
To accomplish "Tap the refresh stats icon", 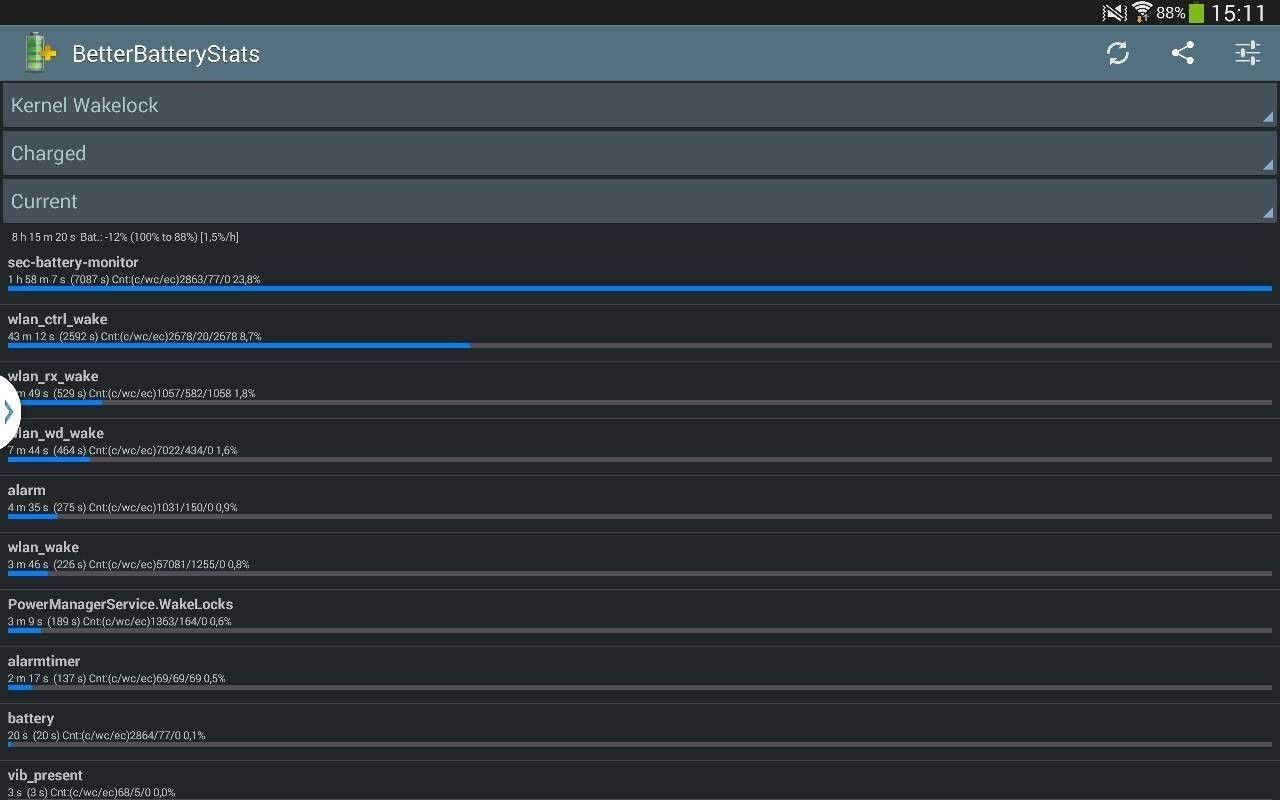I will 1118,53.
